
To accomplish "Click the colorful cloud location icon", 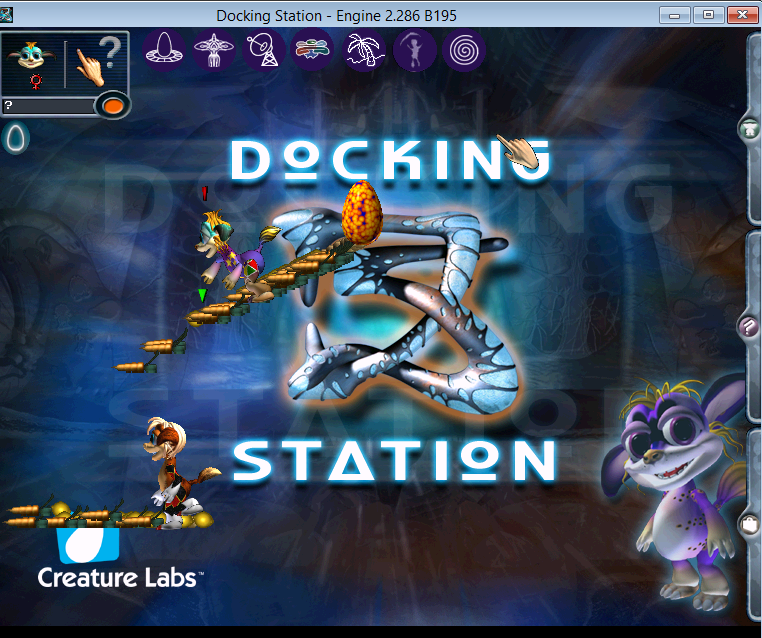I will 313,49.
